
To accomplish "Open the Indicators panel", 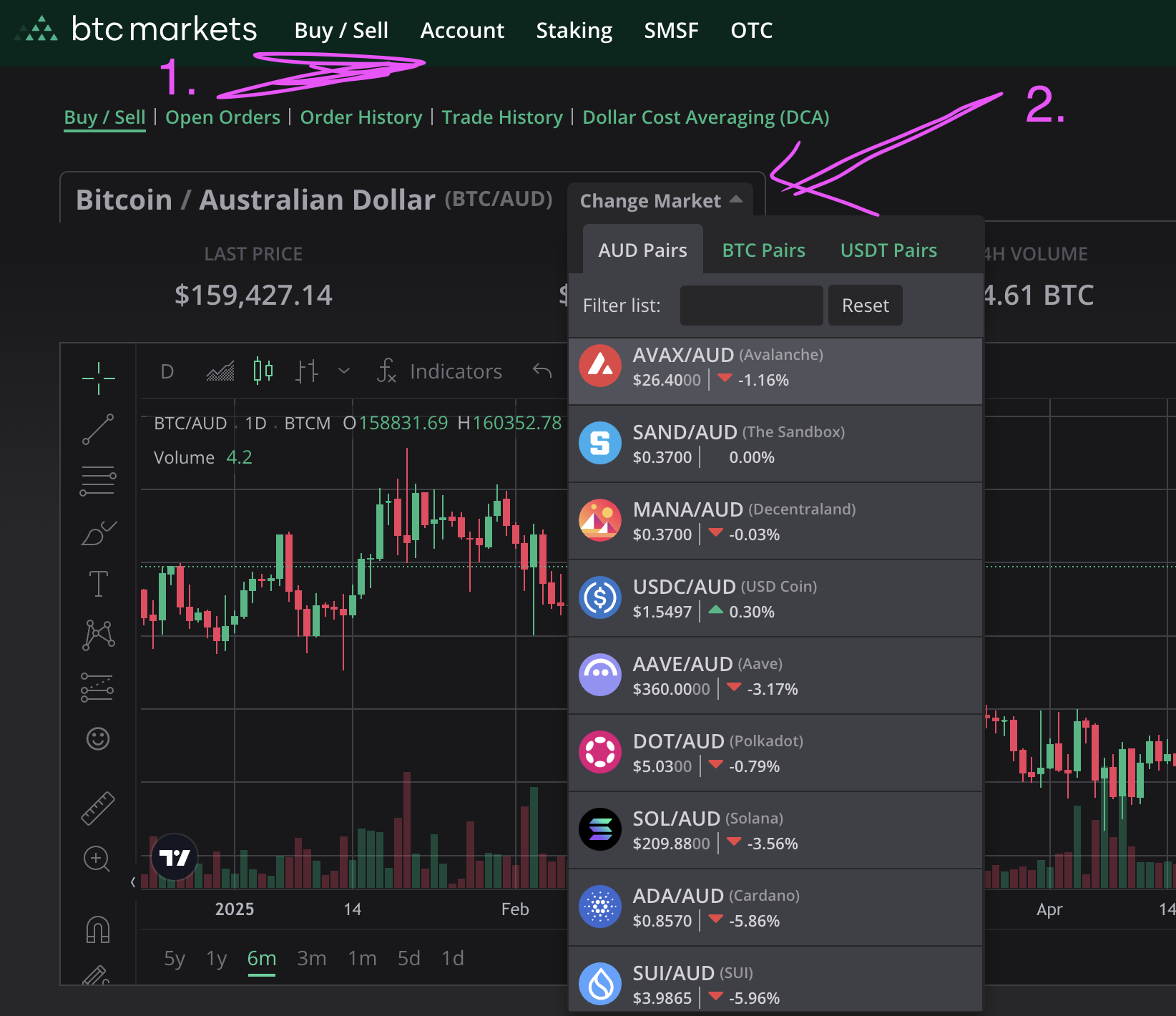I will click(x=440, y=371).
